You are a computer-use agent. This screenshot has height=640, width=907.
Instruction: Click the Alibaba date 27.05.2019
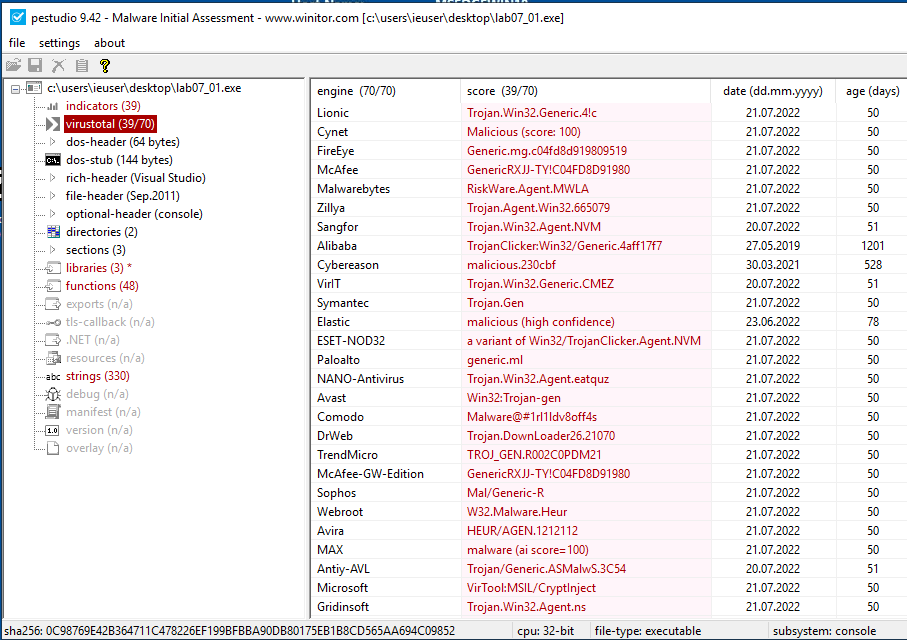[773, 246]
